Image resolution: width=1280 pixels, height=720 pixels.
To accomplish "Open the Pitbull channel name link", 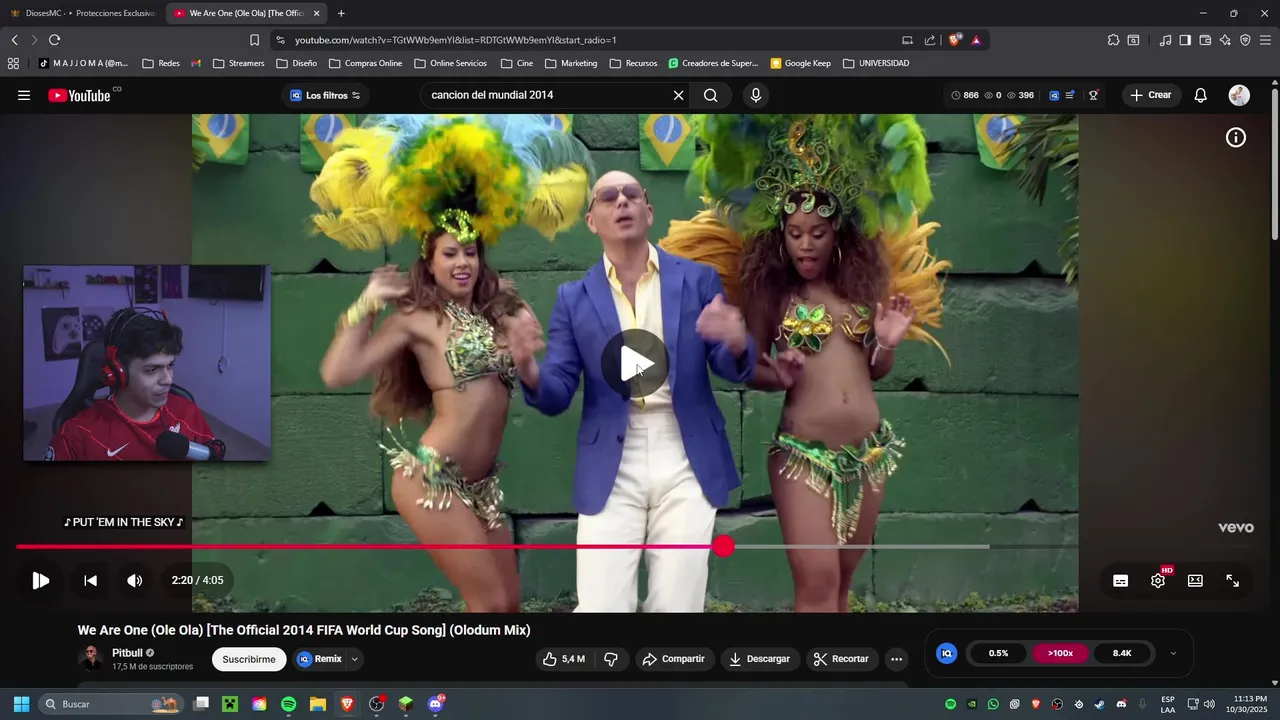I will [x=127, y=653].
